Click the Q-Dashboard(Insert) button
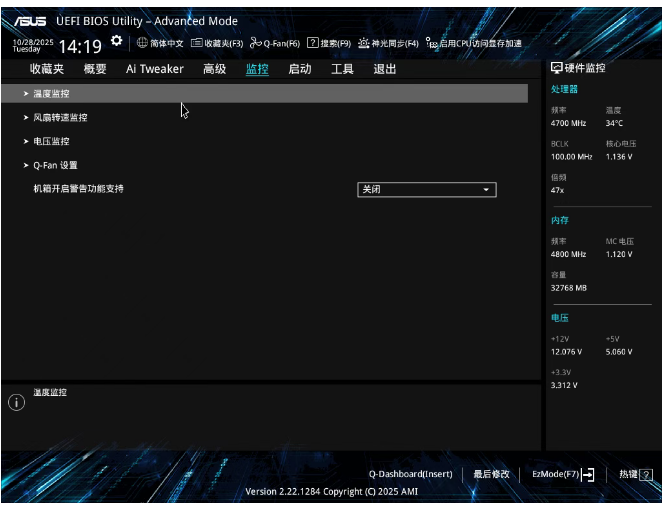665x511 pixels. 410,474
